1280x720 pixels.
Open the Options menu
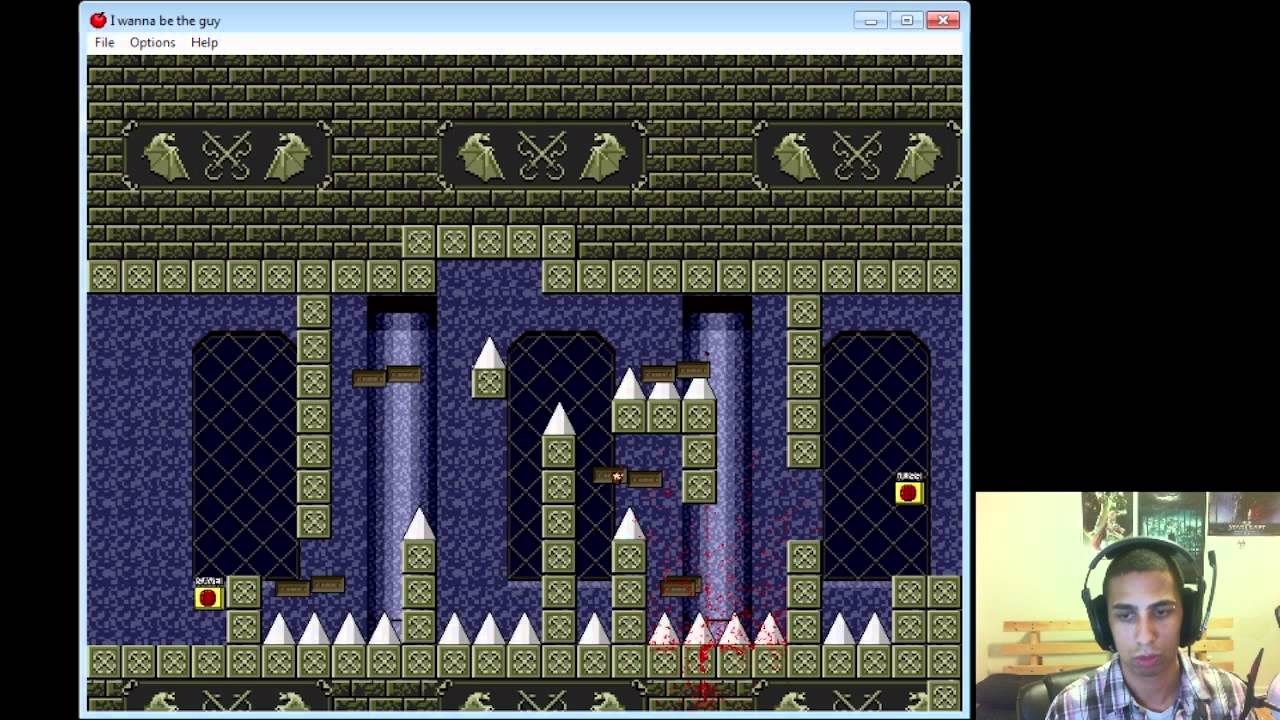(x=152, y=42)
